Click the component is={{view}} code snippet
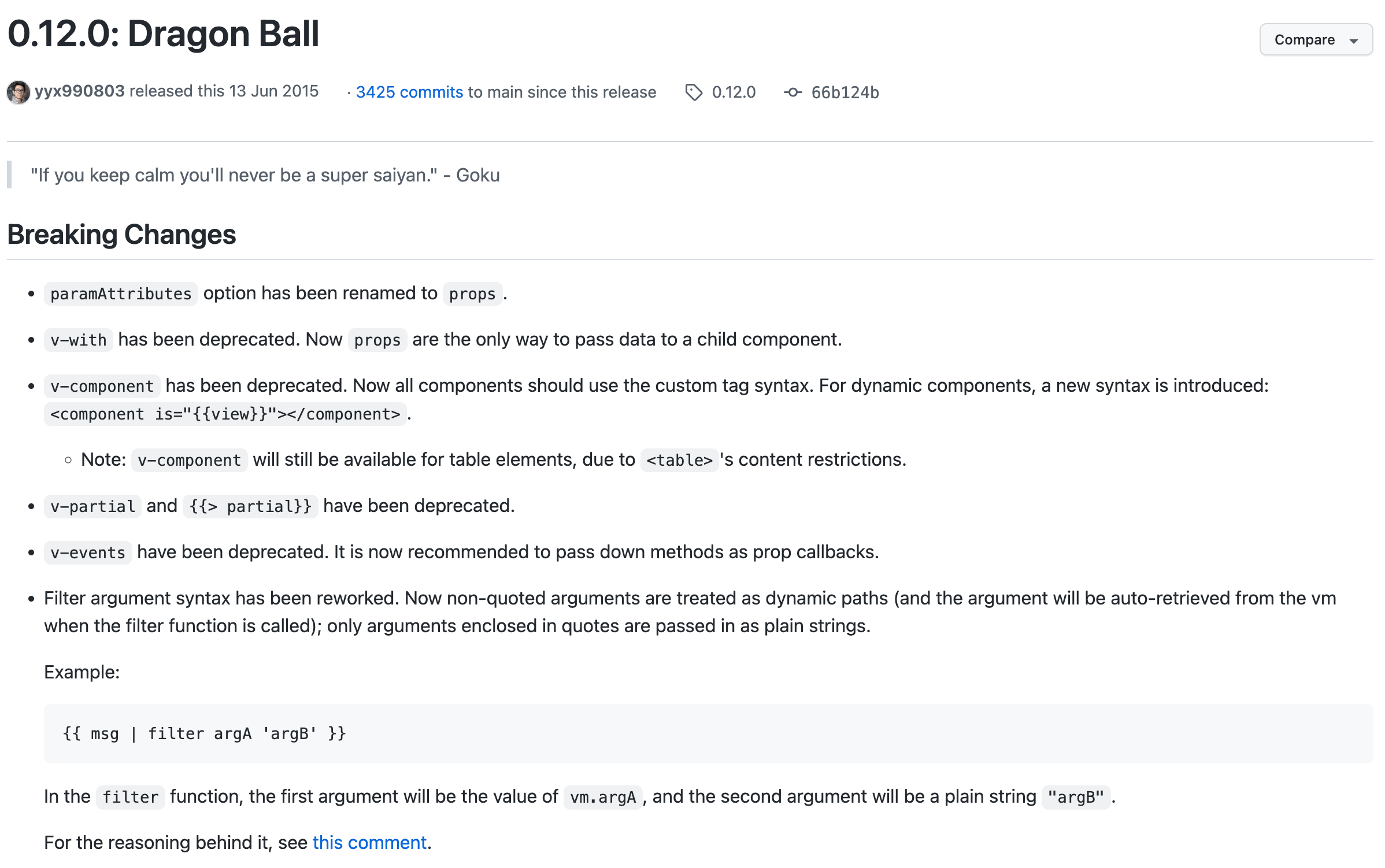Image resolution: width=1385 pixels, height=868 pixels. pyautogui.click(x=225, y=414)
